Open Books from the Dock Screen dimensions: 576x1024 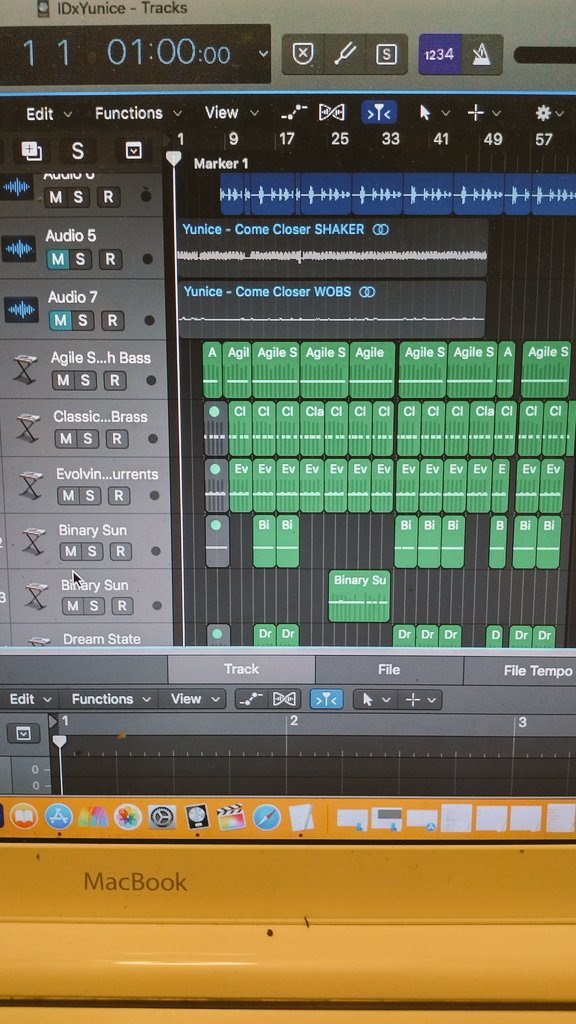(24, 816)
